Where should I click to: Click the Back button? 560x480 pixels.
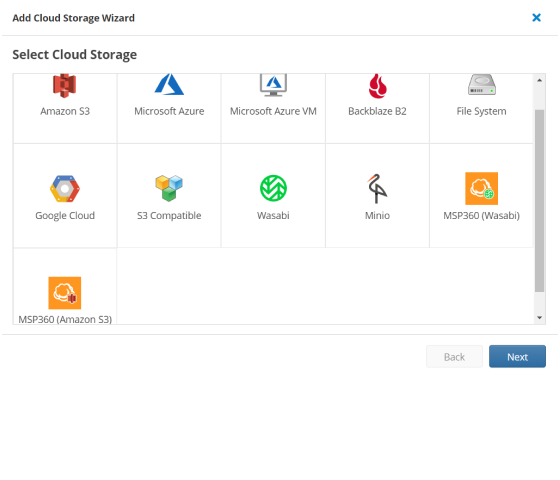click(454, 356)
